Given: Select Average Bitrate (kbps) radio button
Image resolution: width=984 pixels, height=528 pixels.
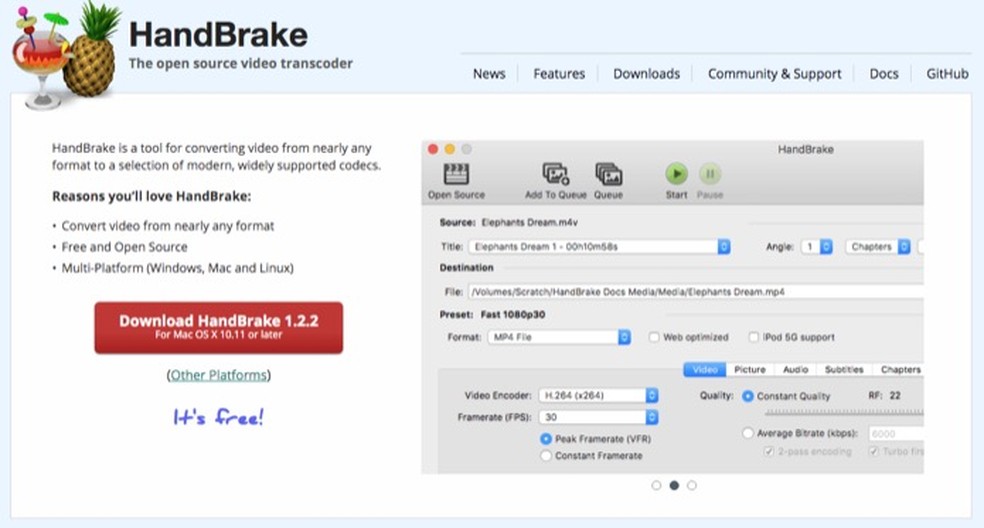Looking at the screenshot, I should coord(747,433).
